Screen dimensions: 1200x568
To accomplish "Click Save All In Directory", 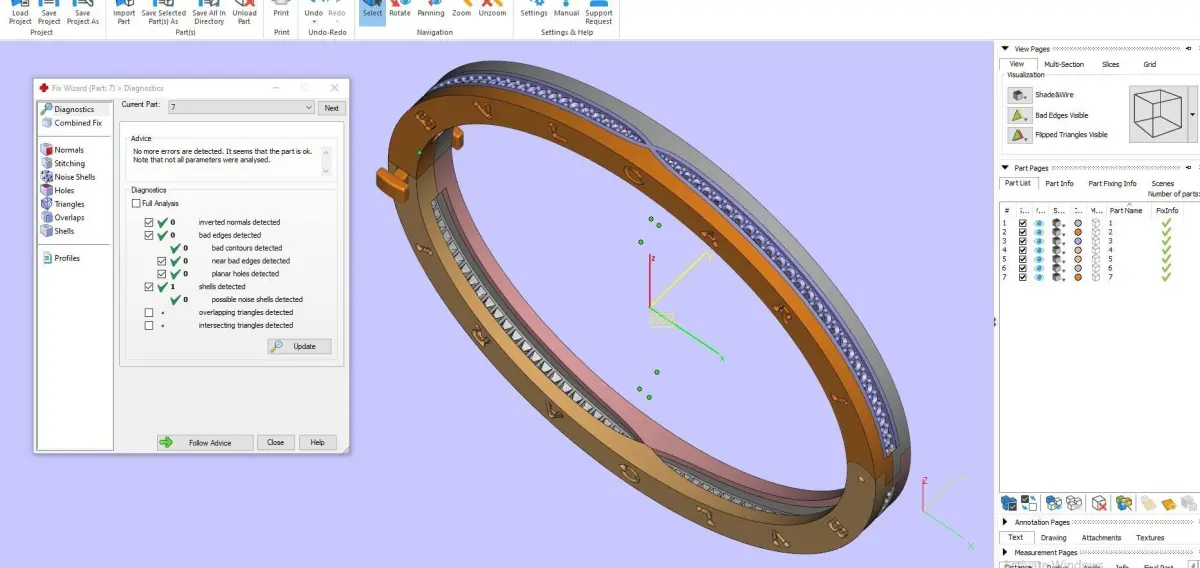I will point(209,12).
